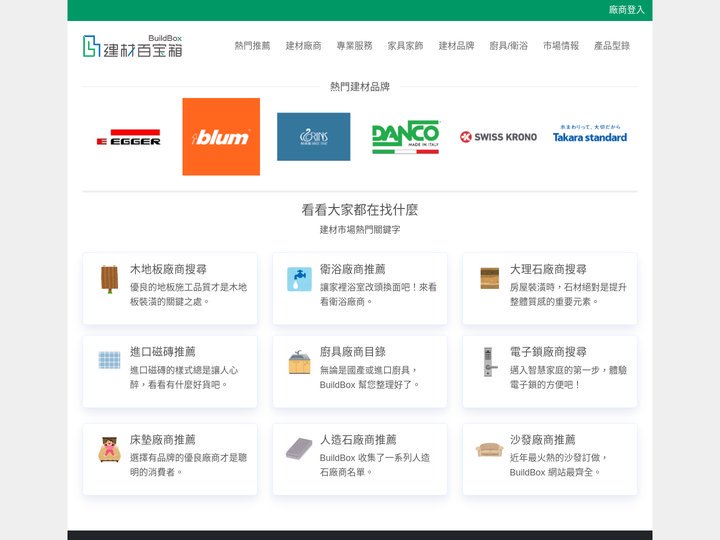Screen dimensions: 720x540
Task: Open the EGGER brand logo
Action: [129, 137]
